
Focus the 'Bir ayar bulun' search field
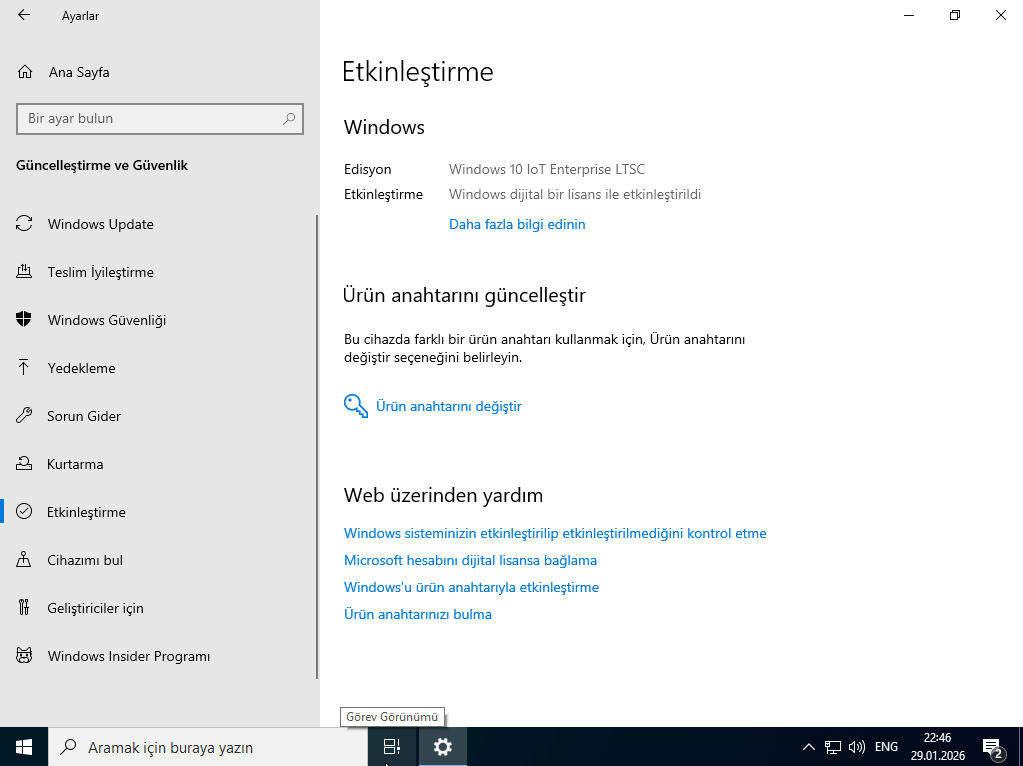point(160,119)
